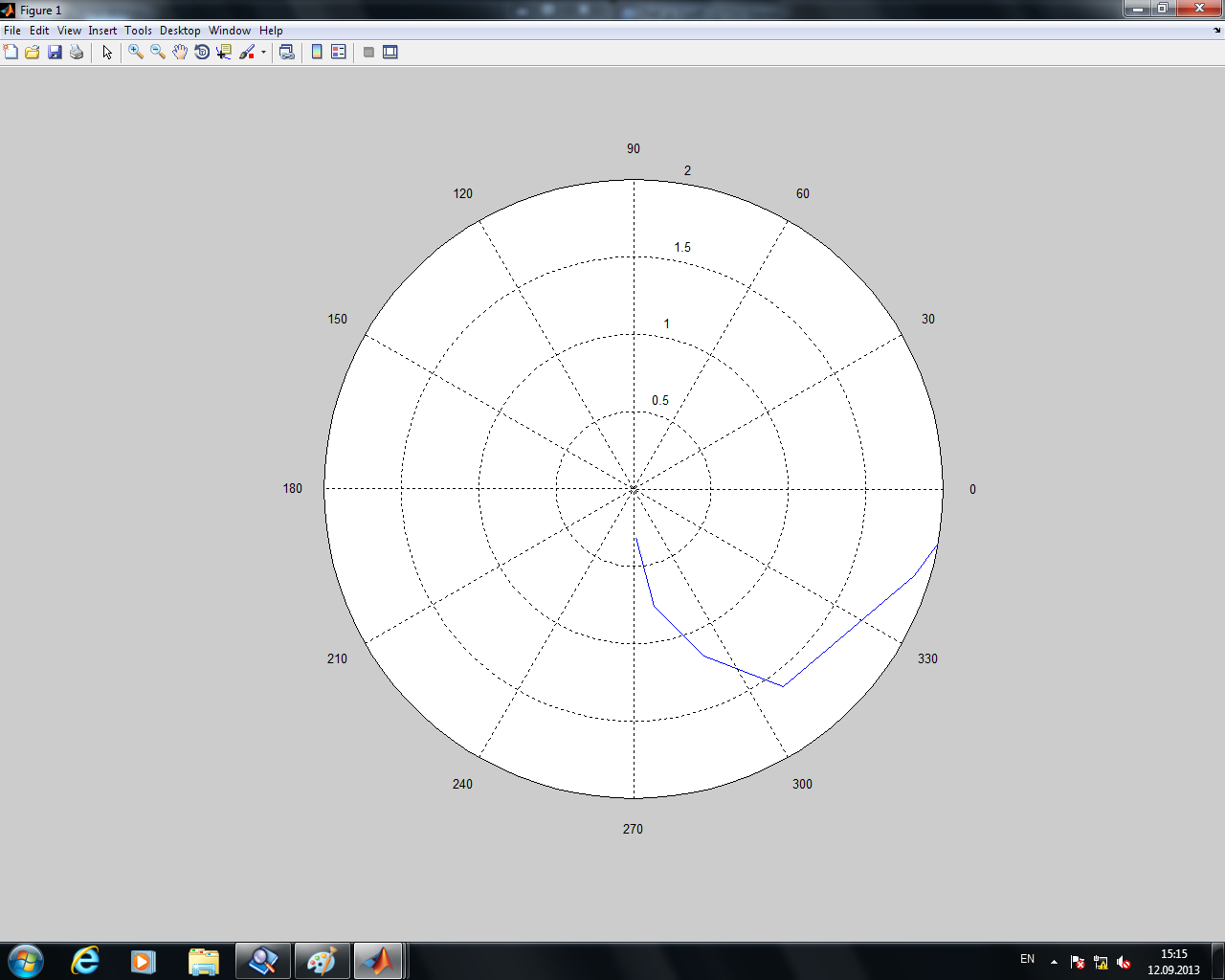Image resolution: width=1225 pixels, height=980 pixels.
Task: Open the Tools menu
Action: point(138,31)
